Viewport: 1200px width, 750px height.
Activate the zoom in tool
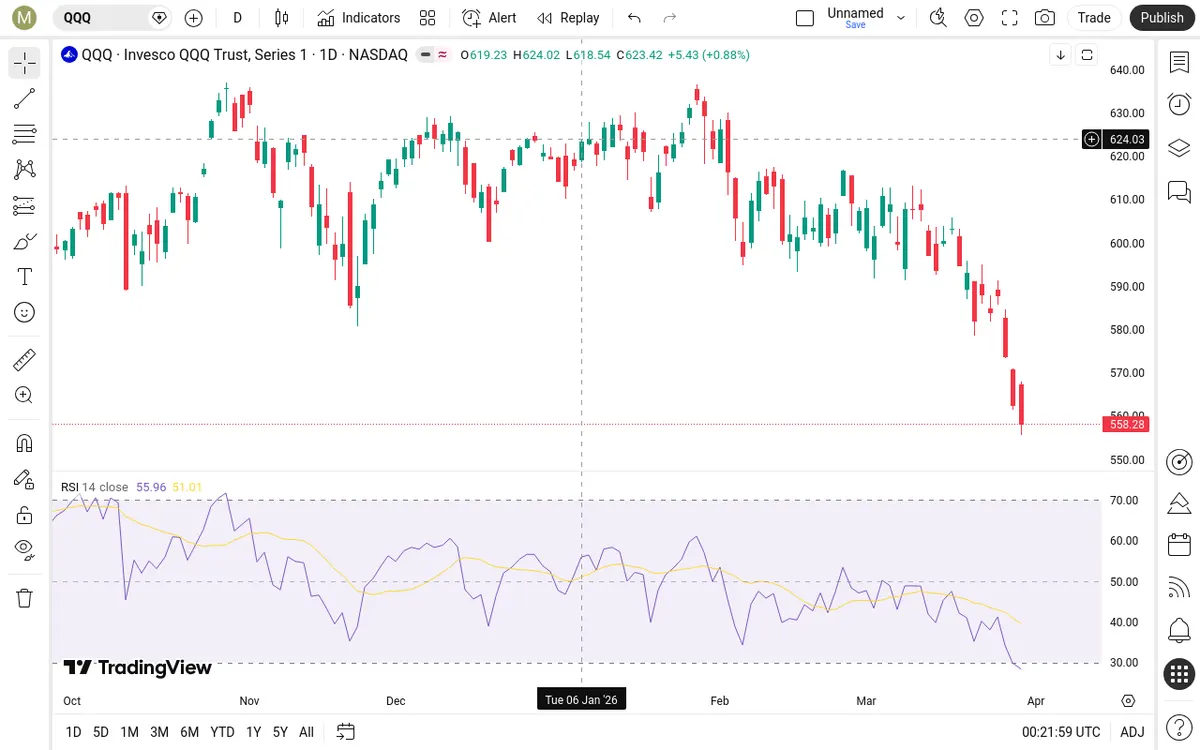(25, 395)
